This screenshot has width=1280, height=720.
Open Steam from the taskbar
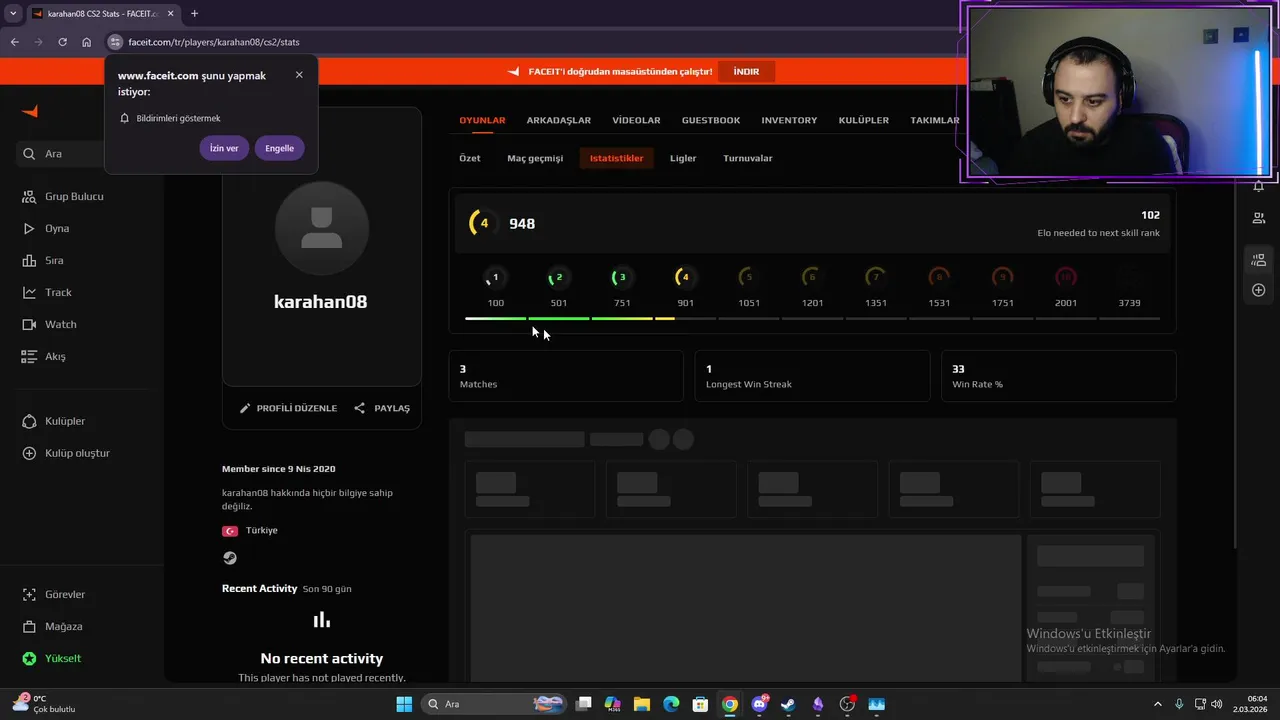(x=789, y=704)
